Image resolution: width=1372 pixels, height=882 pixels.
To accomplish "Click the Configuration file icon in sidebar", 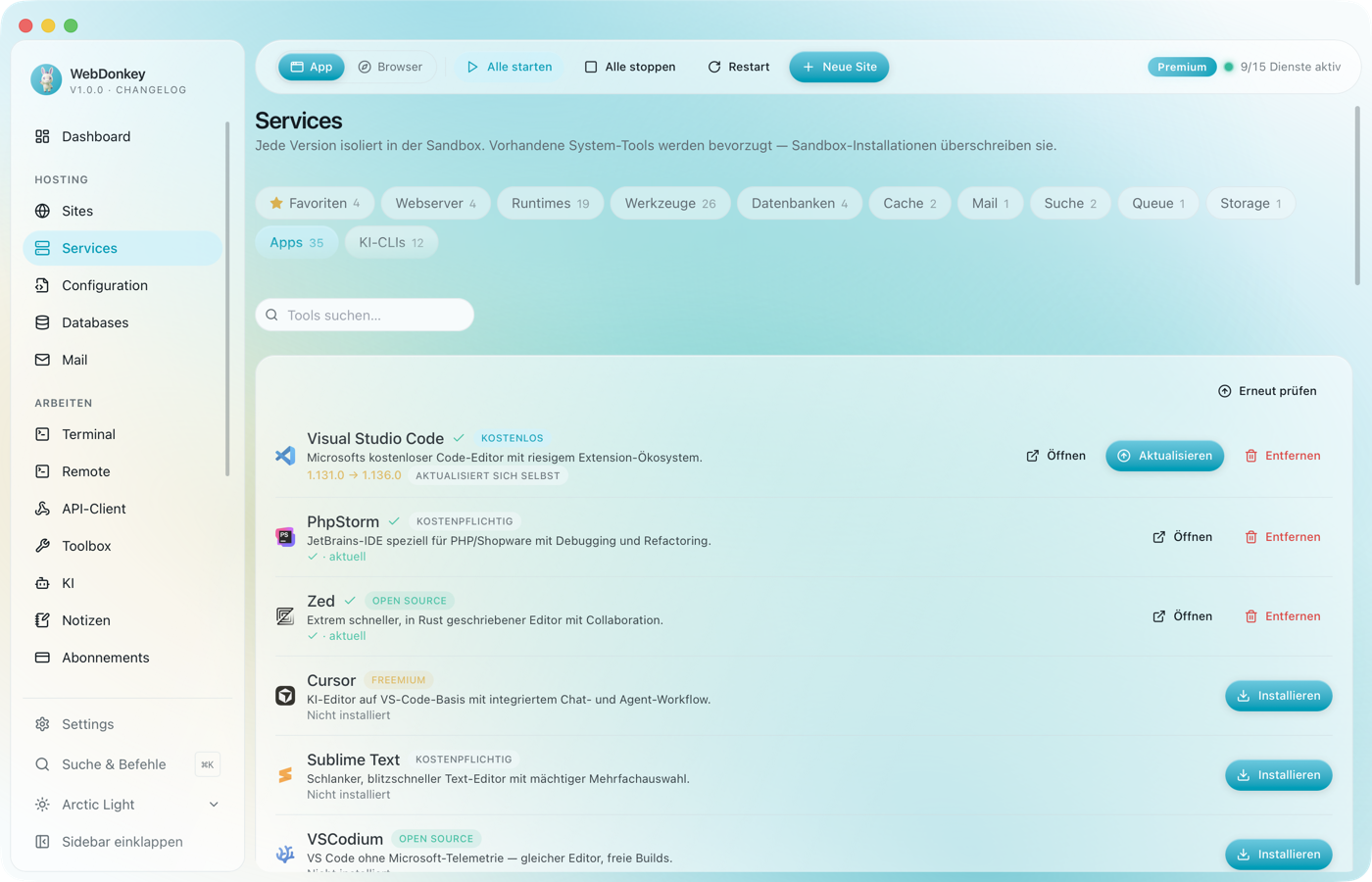I will point(42,285).
